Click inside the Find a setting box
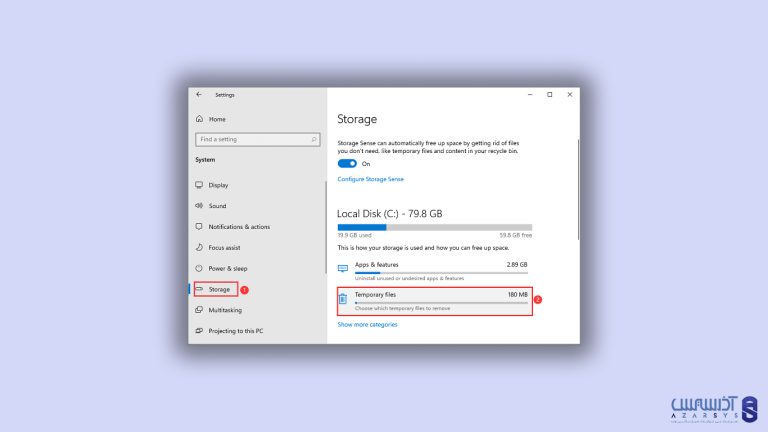768x432 pixels. (x=254, y=139)
